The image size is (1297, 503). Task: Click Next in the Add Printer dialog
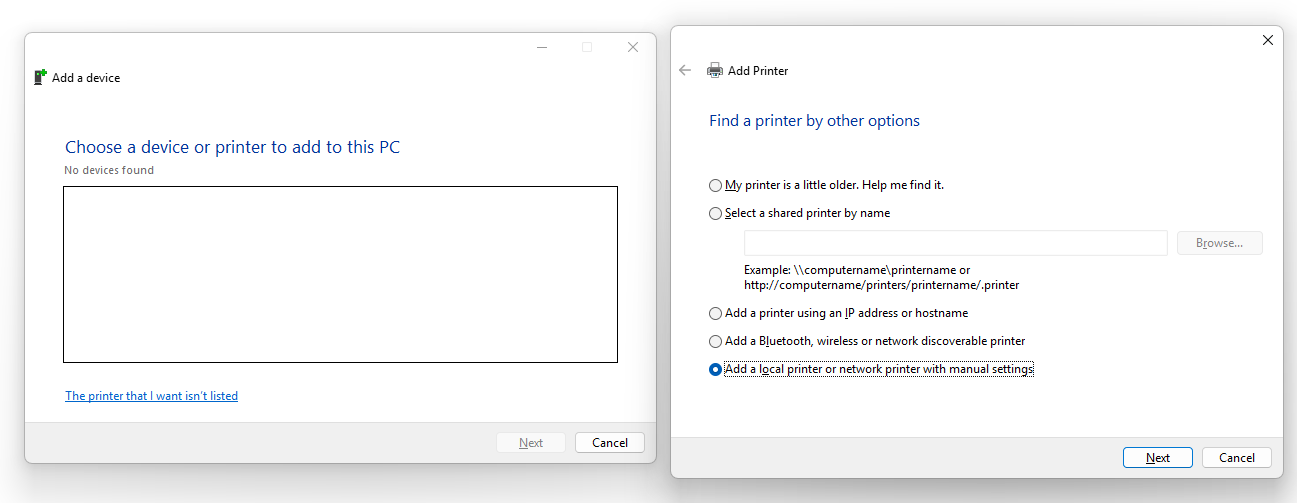tap(1157, 457)
